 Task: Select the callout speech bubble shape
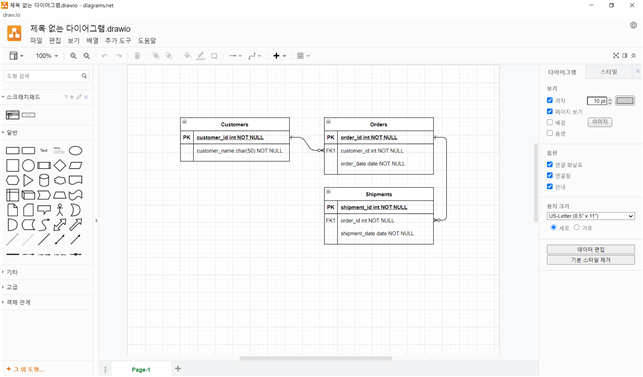point(44,210)
